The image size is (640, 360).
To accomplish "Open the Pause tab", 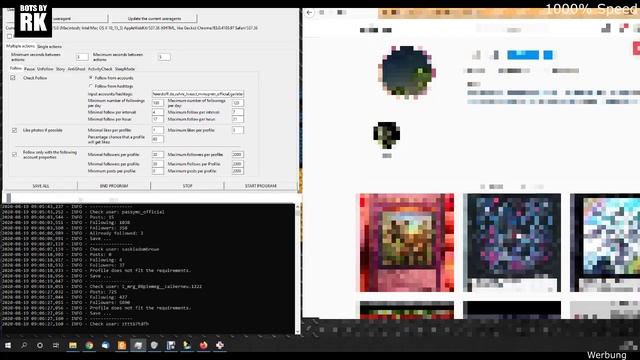I will 29,69.
